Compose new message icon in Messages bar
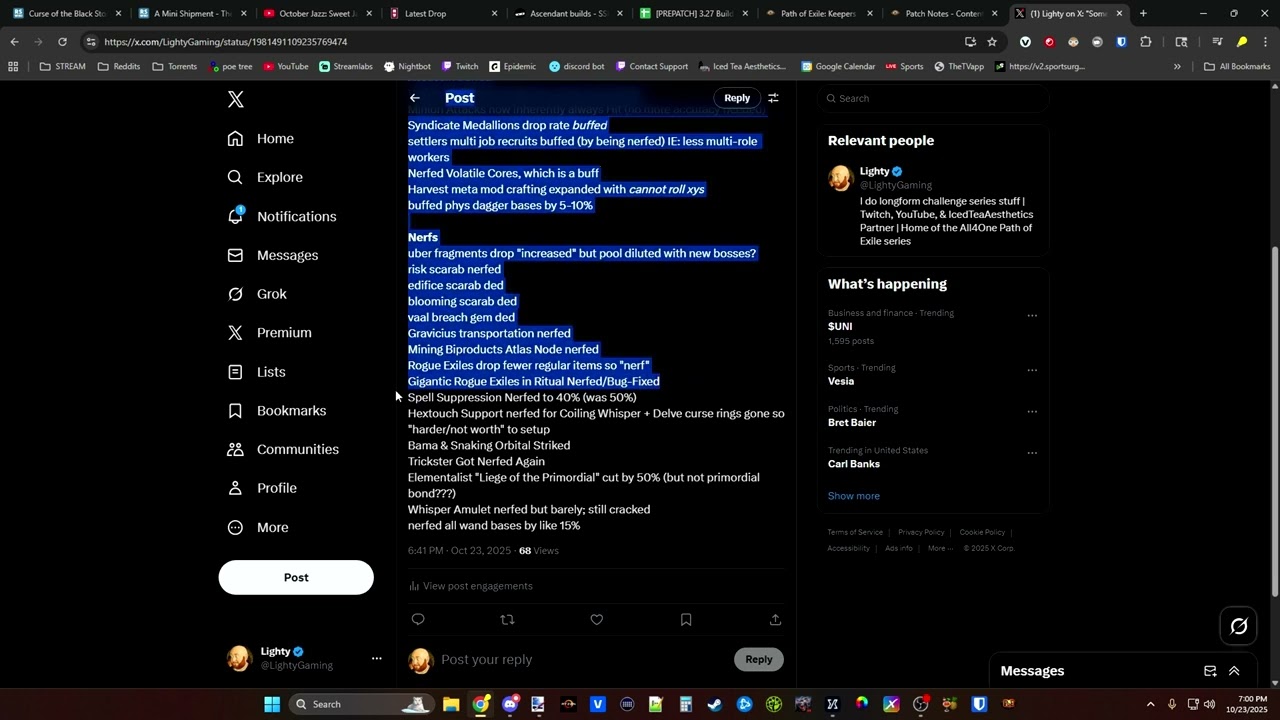Viewport: 1280px width, 720px height. coord(1210,671)
